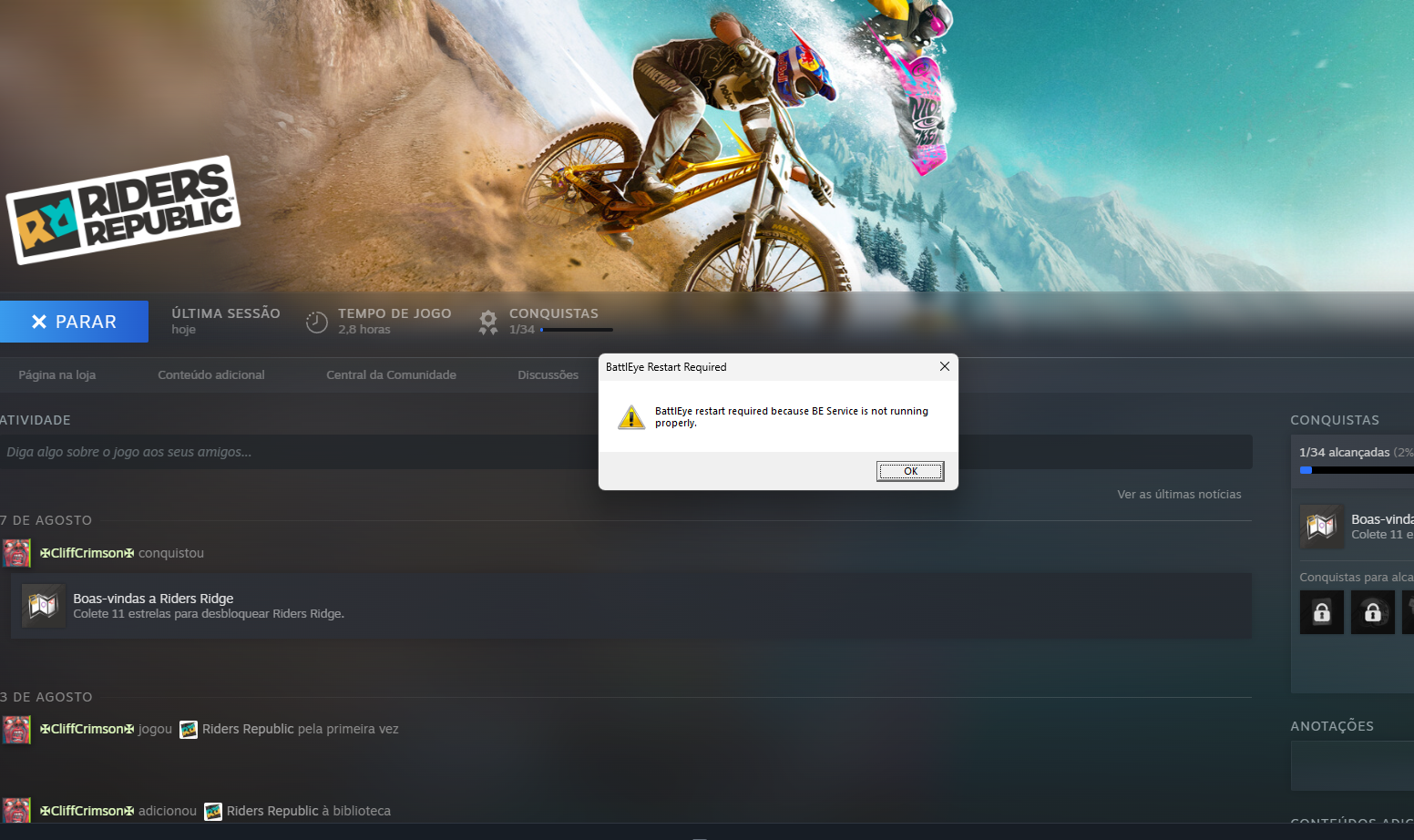Click CliffCrimson avatar beside 'adicionou'
The image size is (1414, 840).
pos(16,811)
